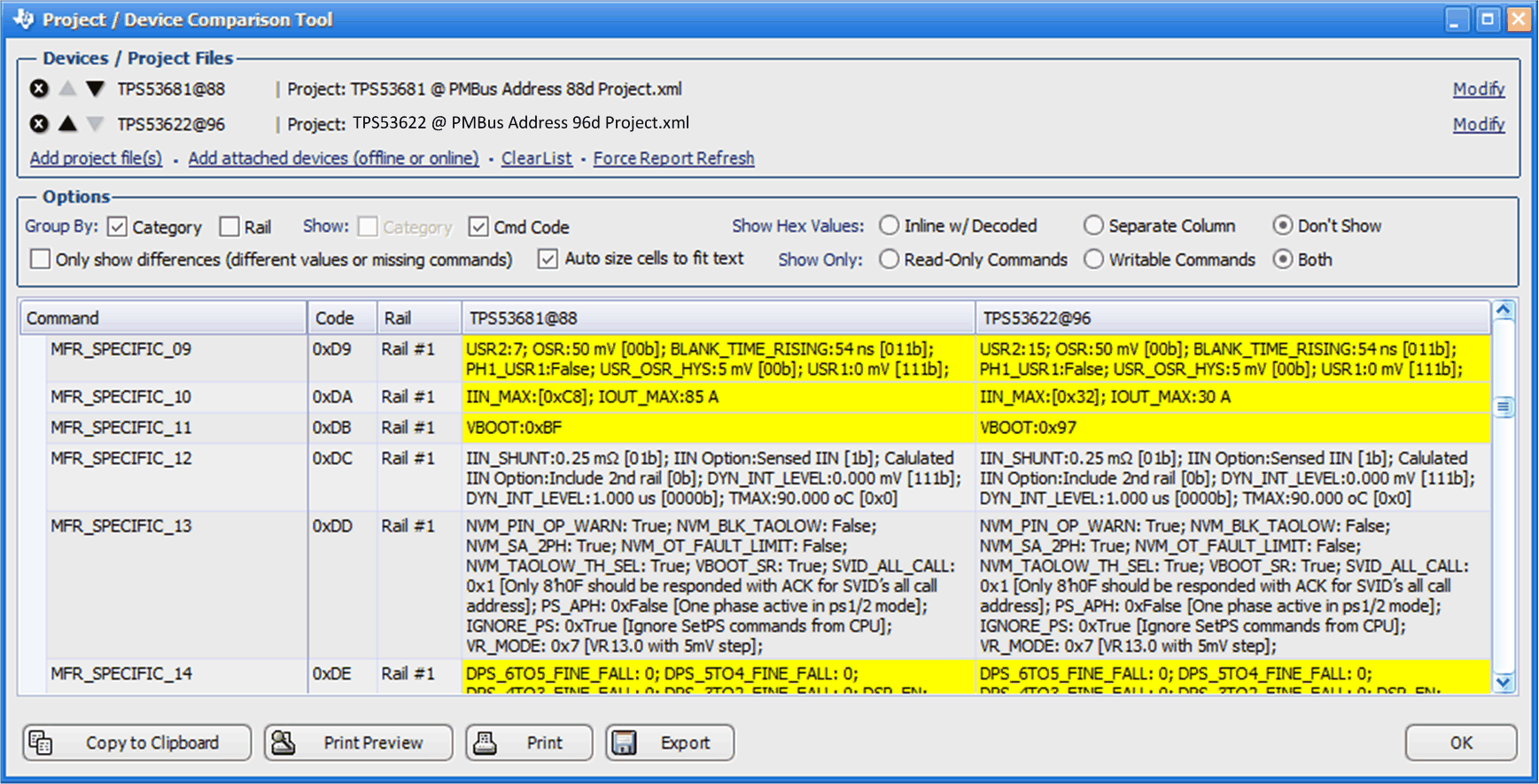Click the Copy to Clipboard icon
Viewport: 1539px width, 784px height.
coord(41,742)
